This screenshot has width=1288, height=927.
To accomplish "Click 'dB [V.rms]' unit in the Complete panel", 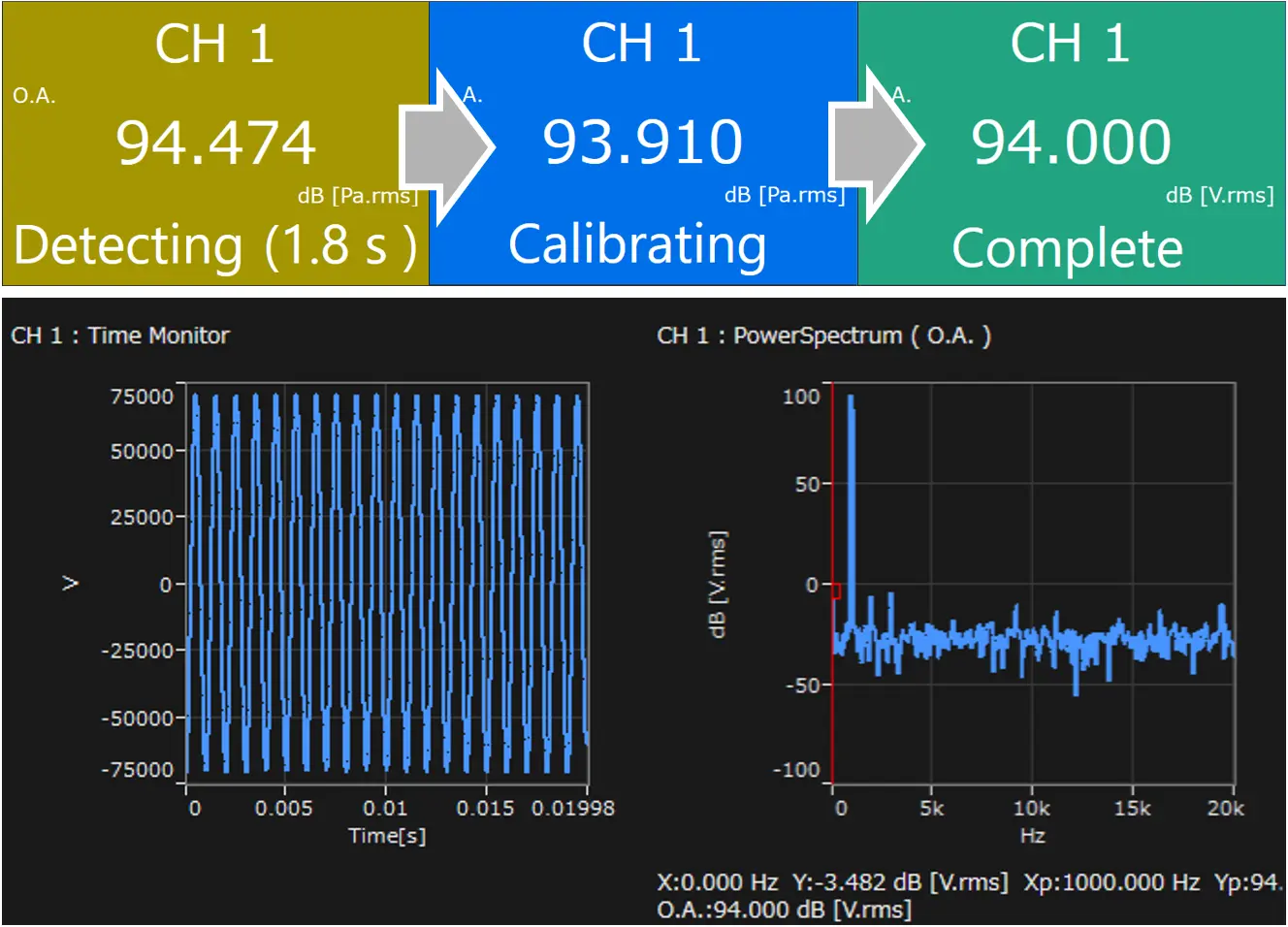I will coord(1220,195).
